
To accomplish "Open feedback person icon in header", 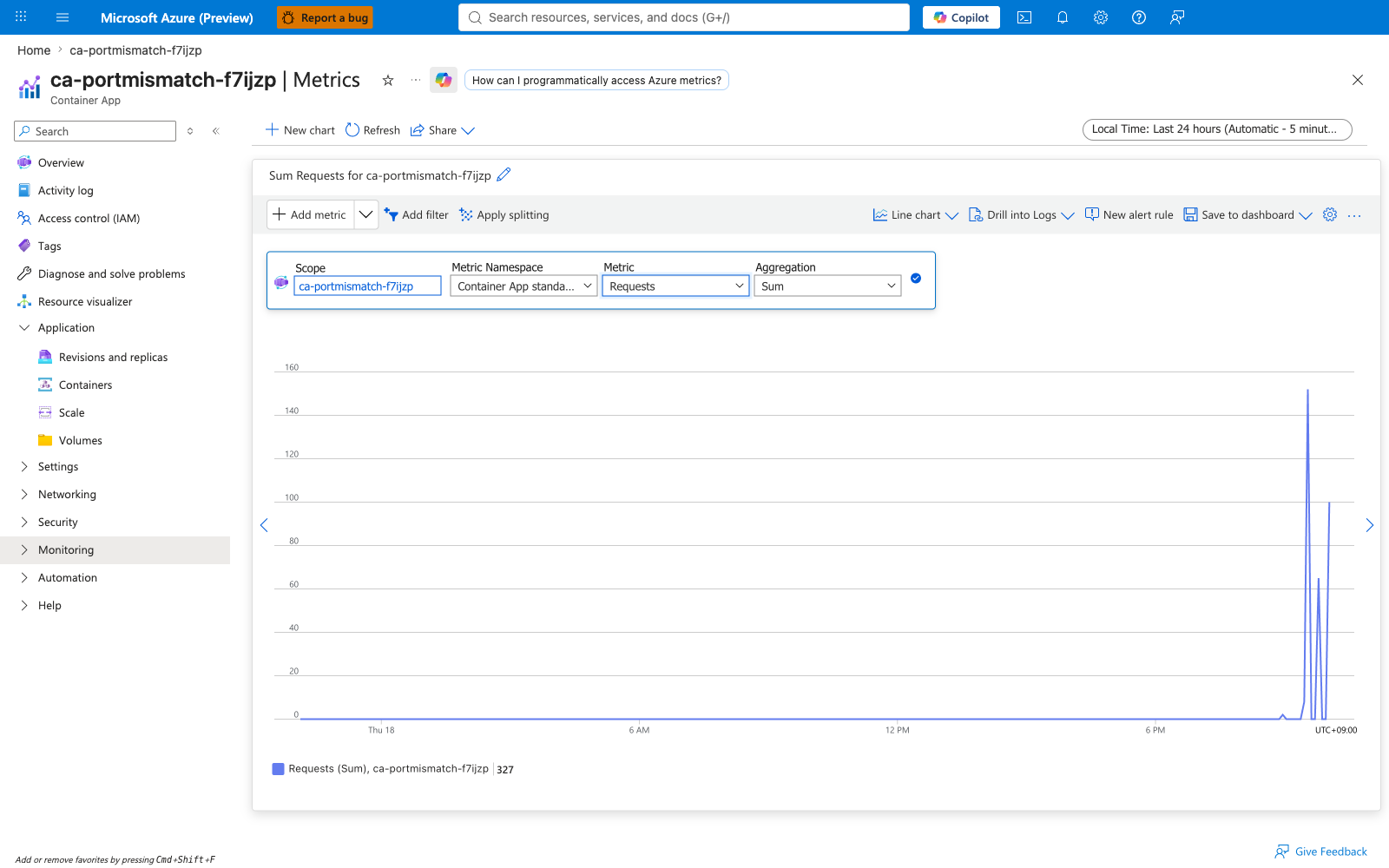I will 1177,17.
